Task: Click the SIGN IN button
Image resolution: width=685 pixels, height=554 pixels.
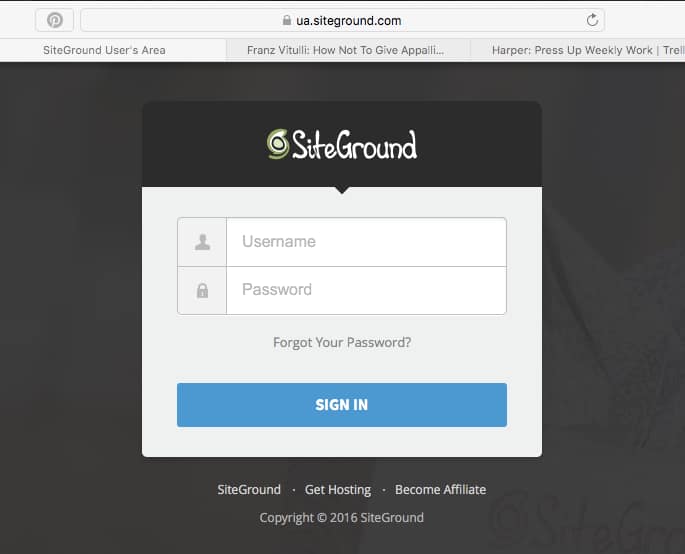Action: (342, 405)
